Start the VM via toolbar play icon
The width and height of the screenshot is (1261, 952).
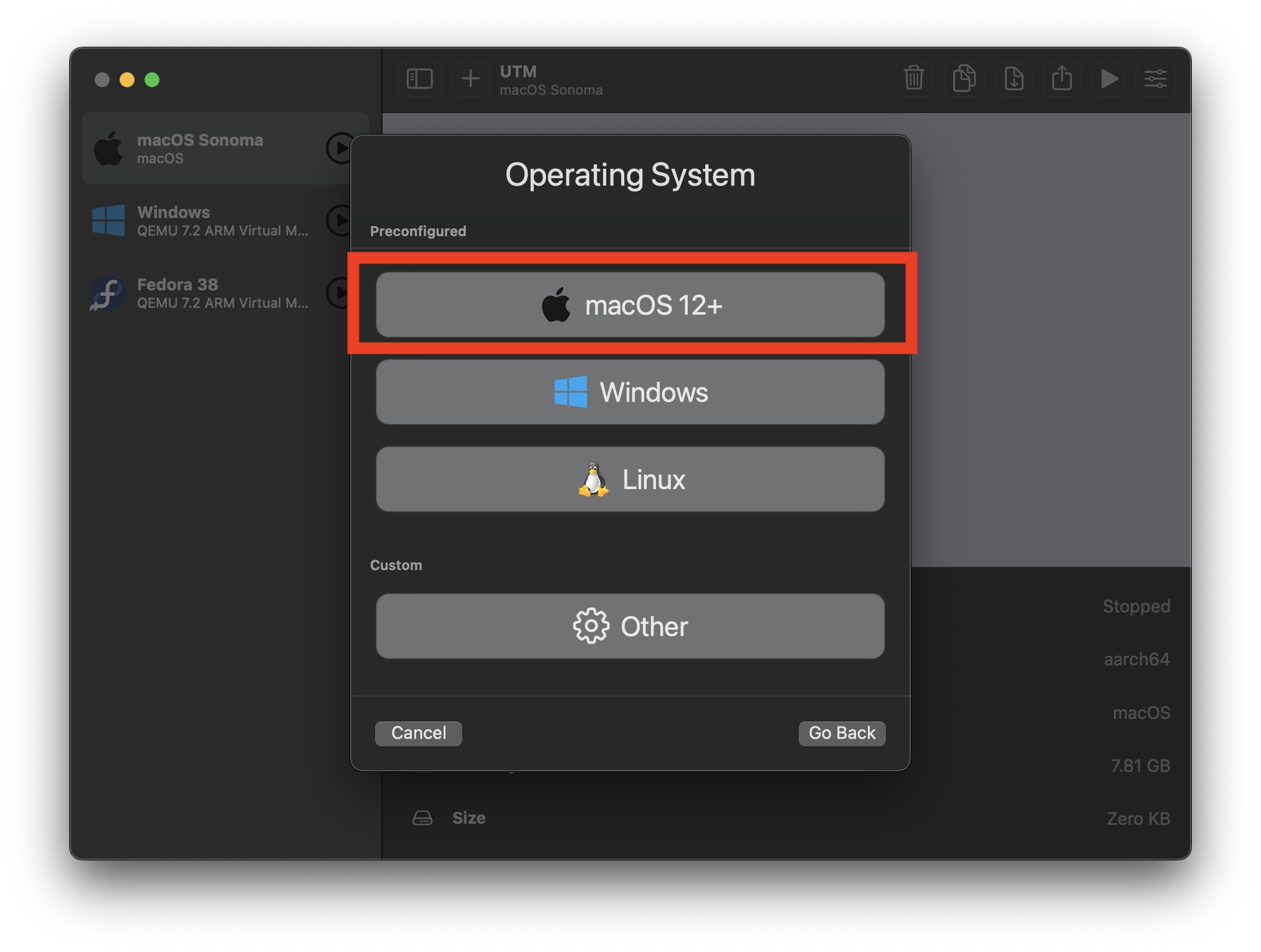pos(1108,79)
